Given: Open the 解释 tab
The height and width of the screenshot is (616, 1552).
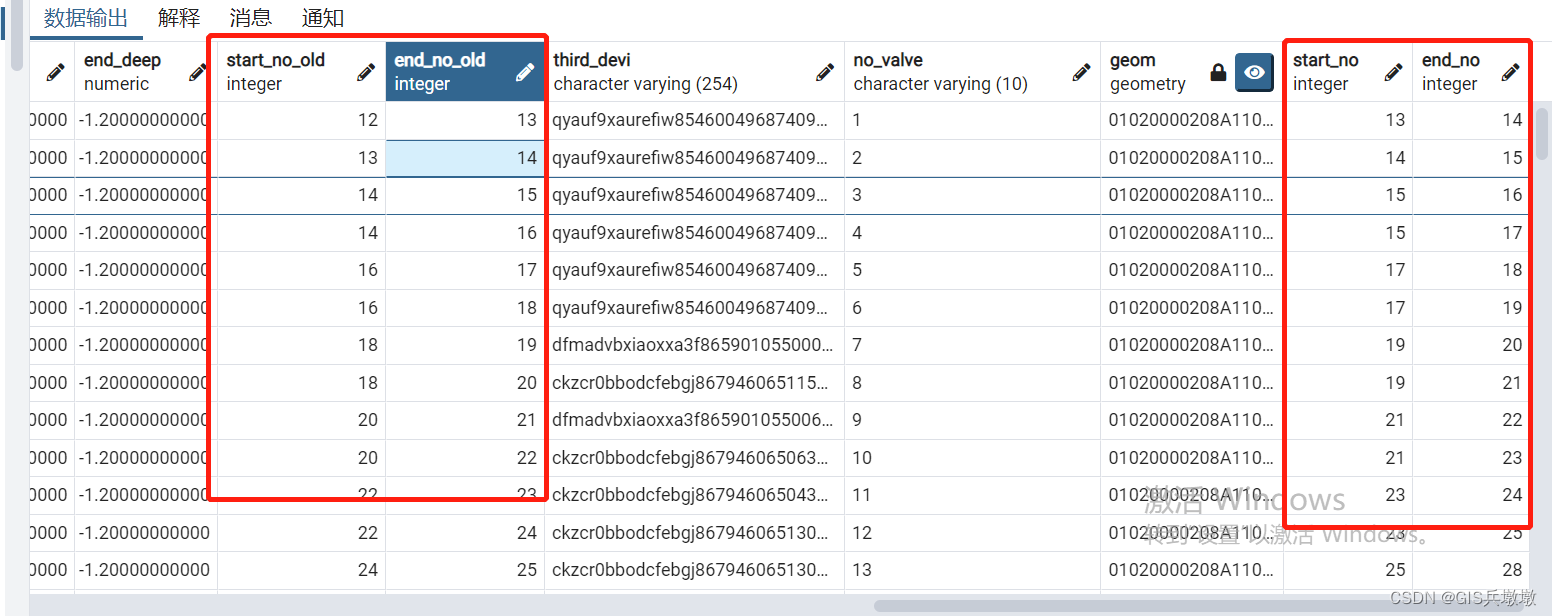Looking at the screenshot, I should pos(178,17).
